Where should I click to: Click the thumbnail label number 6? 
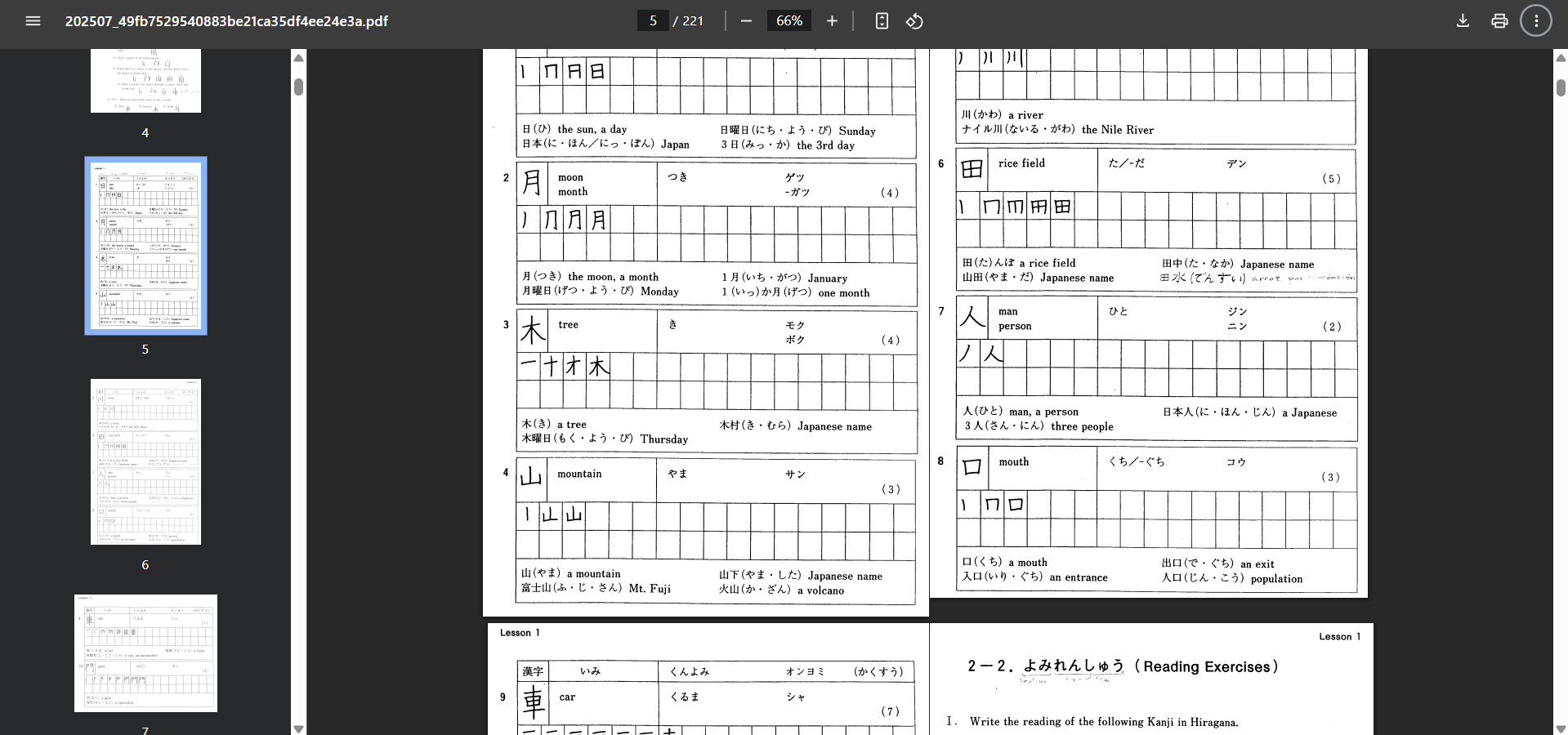pos(145,564)
